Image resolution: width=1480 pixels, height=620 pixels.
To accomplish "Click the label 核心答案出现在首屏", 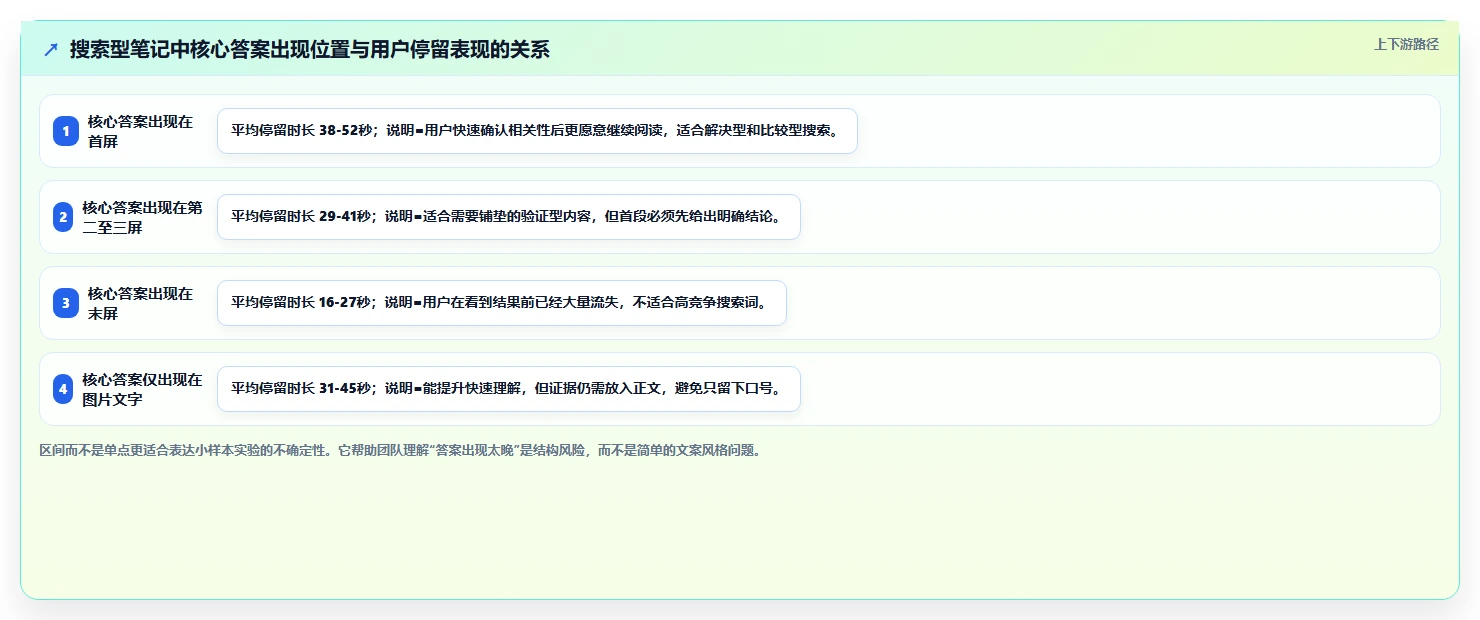I will pos(140,131).
